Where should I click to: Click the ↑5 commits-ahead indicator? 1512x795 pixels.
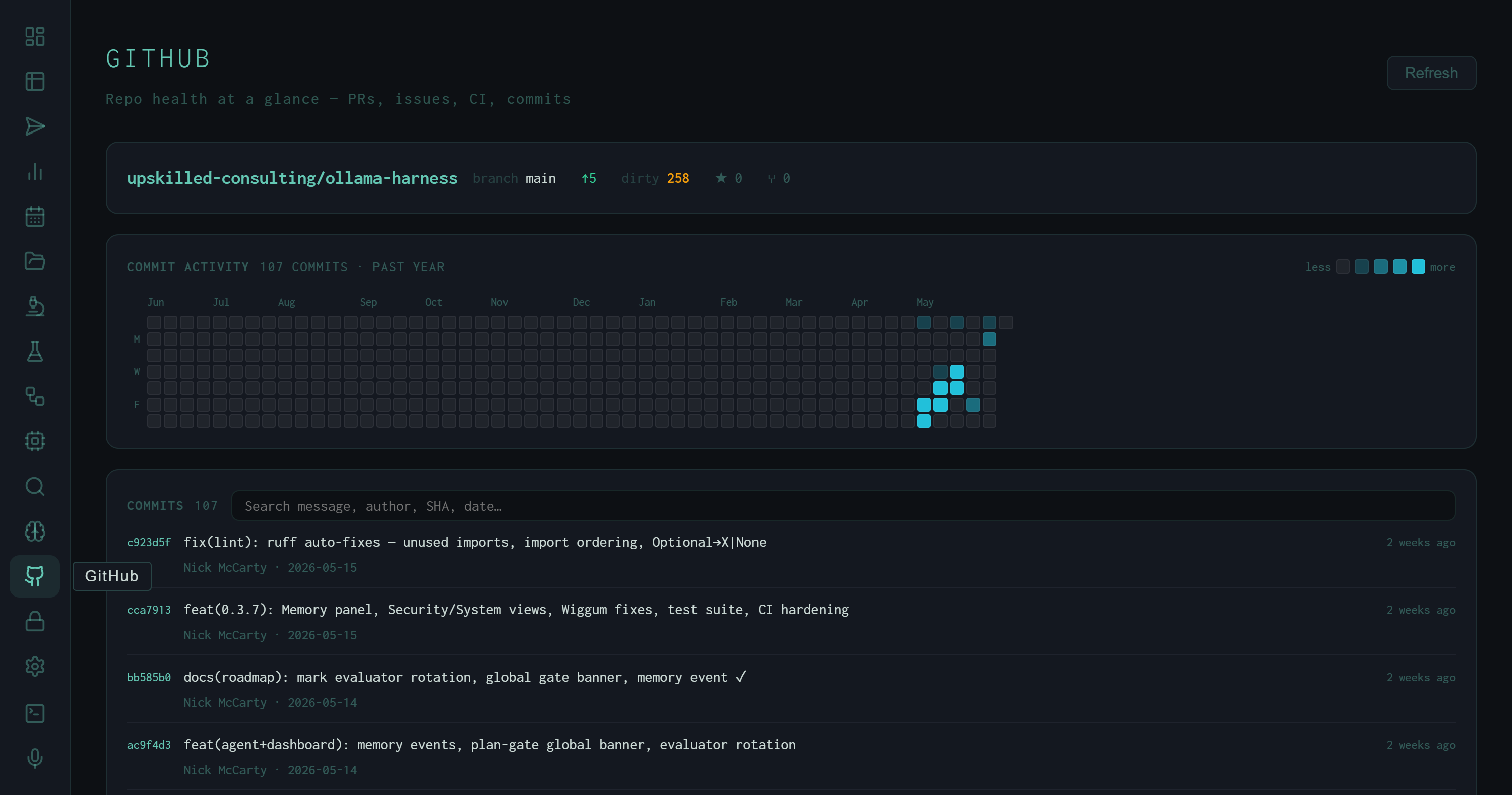(589, 178)
